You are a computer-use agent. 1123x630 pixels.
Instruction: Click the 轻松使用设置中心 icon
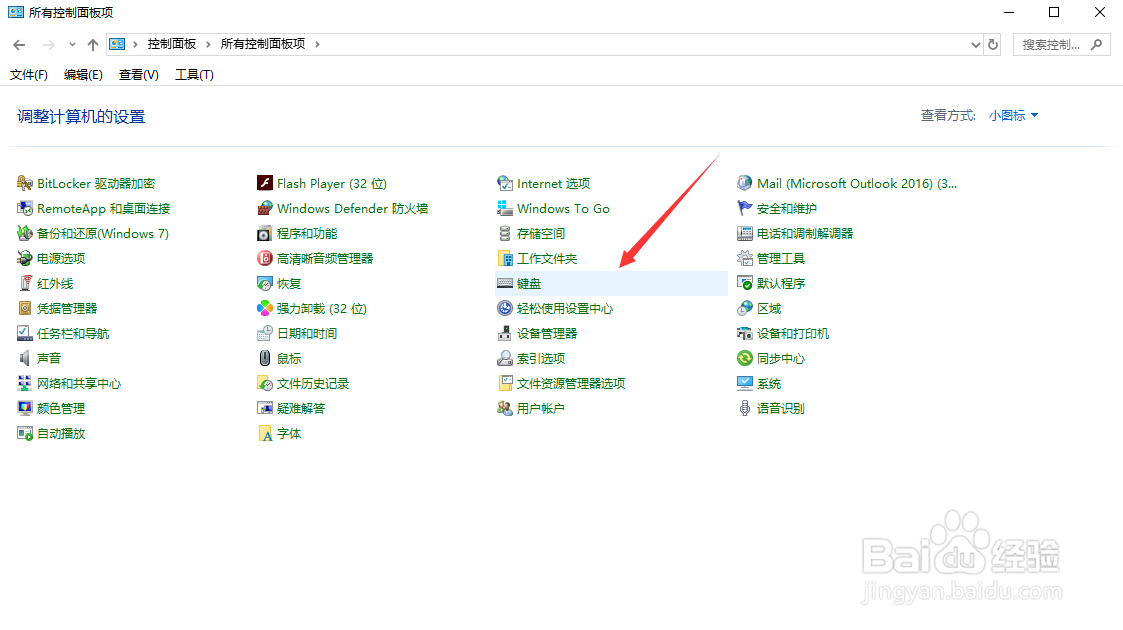505,309
